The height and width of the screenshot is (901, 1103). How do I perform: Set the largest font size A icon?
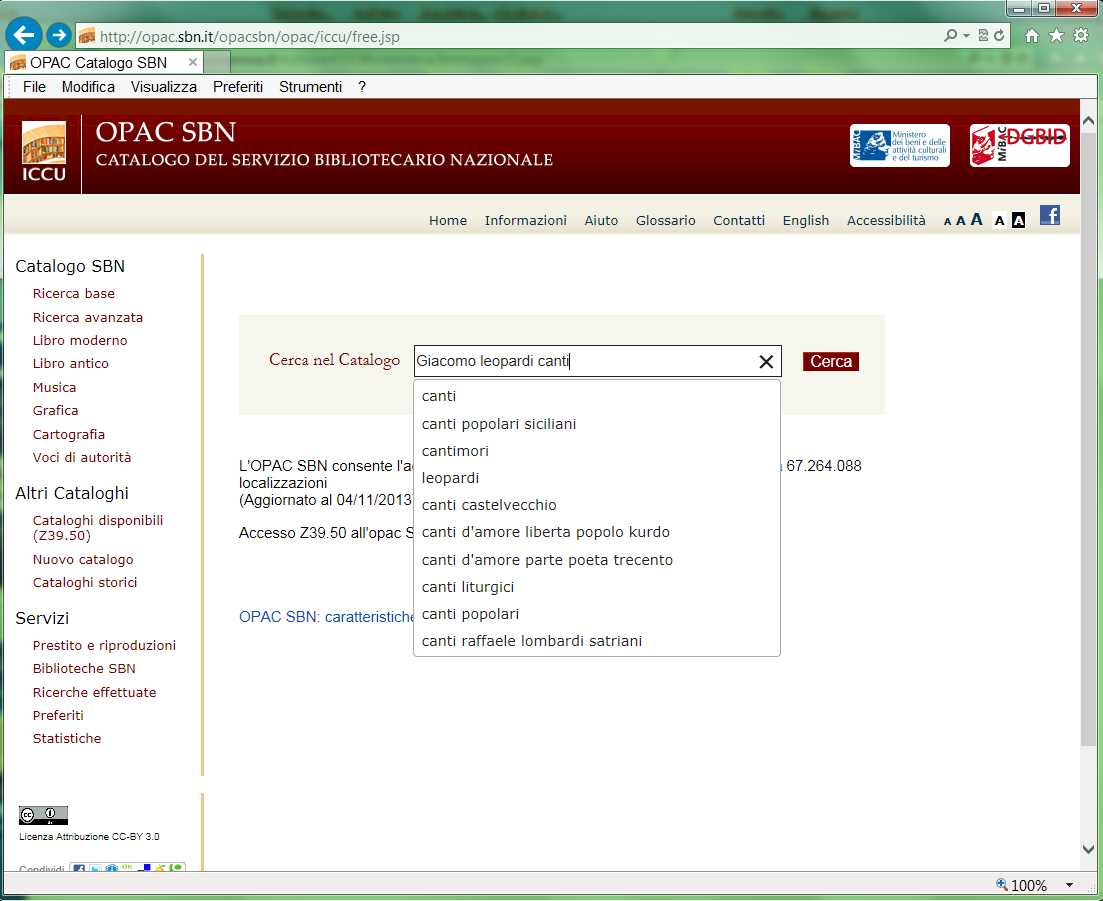click(976, 219)
